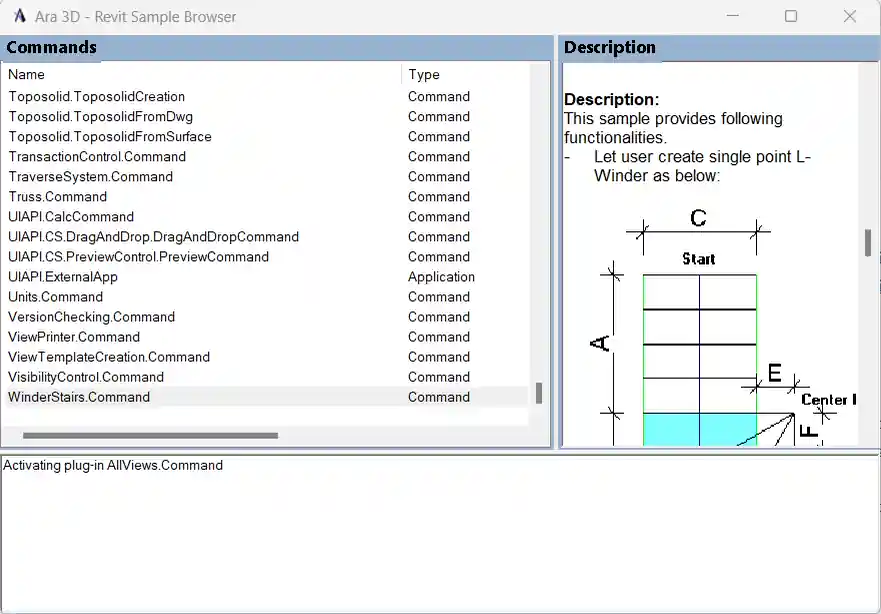The width and height of the screenshot is (881, 614).
Task: Select the VisibilityControl.Command sample
Action: [87, 377]
